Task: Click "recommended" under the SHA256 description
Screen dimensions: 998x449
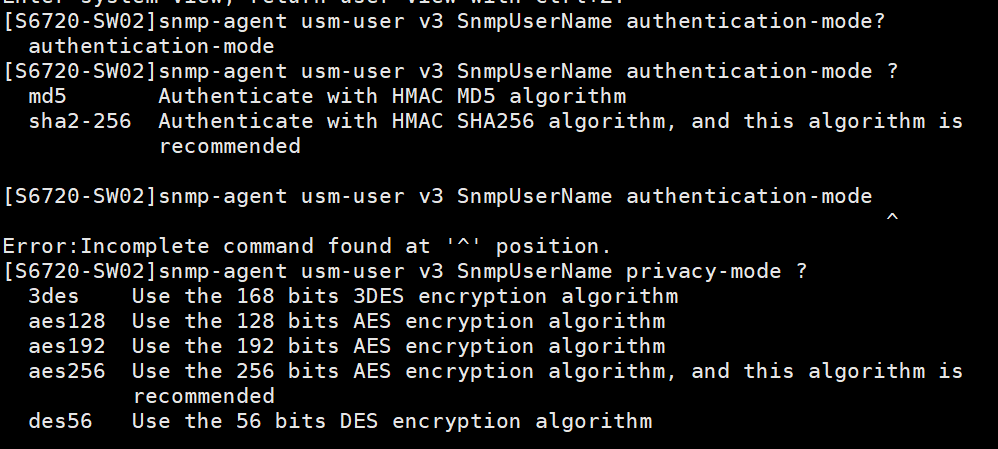Action: click(230, 146)
